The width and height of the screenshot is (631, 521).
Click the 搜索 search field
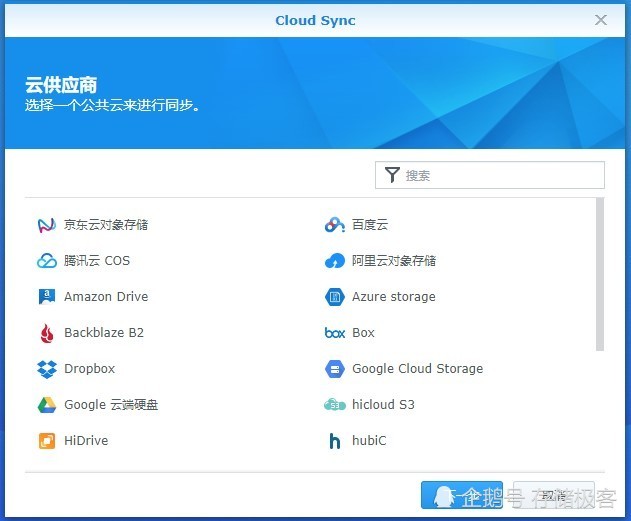point(490,175)
